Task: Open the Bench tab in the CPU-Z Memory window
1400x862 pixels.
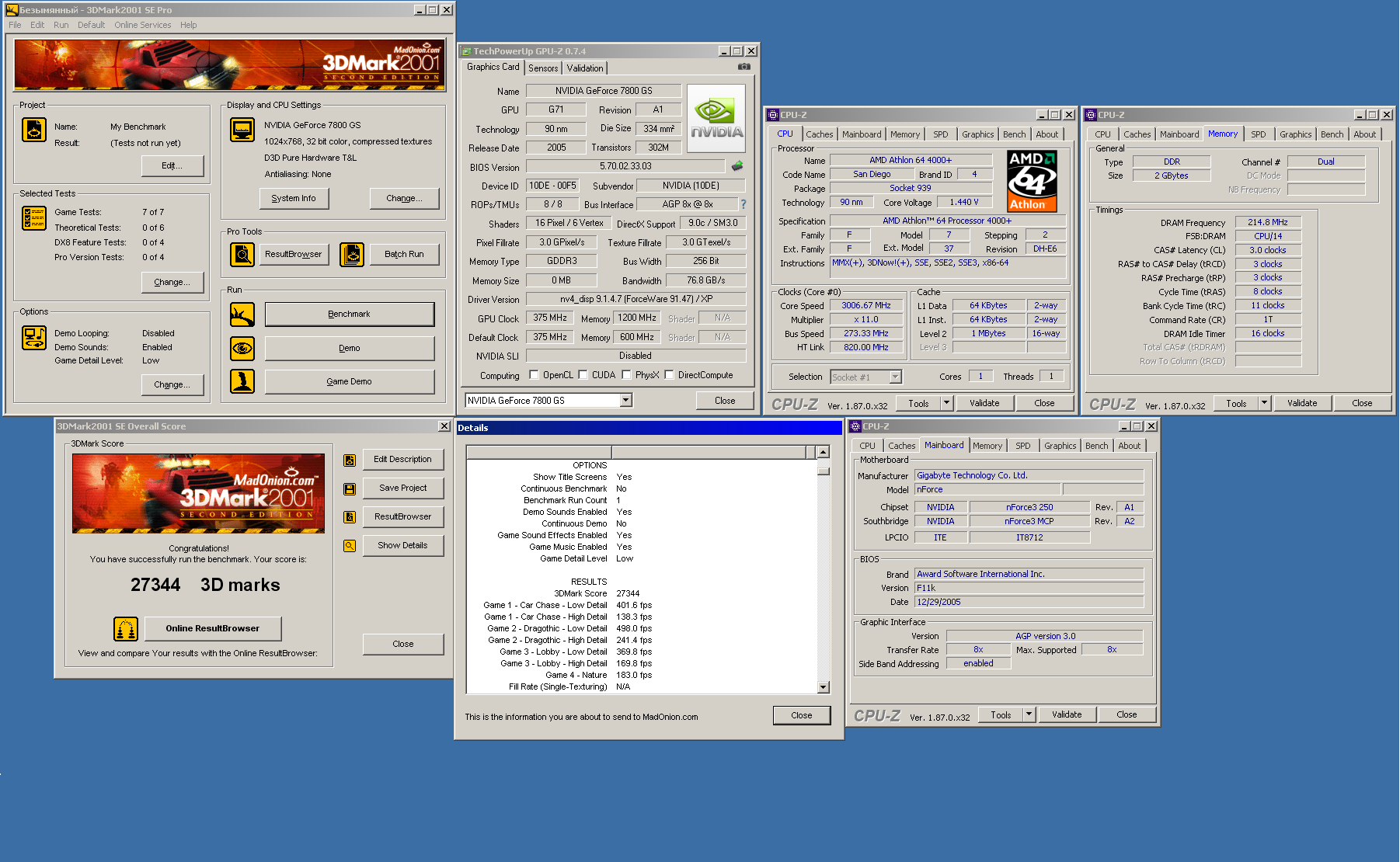Action: tap(1332, 134)
